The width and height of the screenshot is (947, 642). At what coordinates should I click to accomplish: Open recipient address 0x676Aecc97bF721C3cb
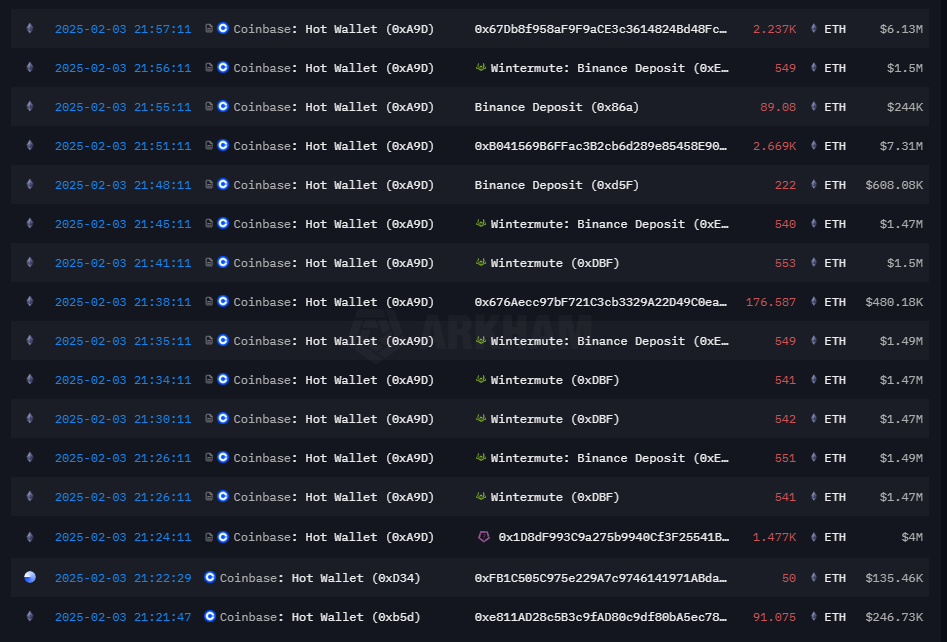pos(601,302)
